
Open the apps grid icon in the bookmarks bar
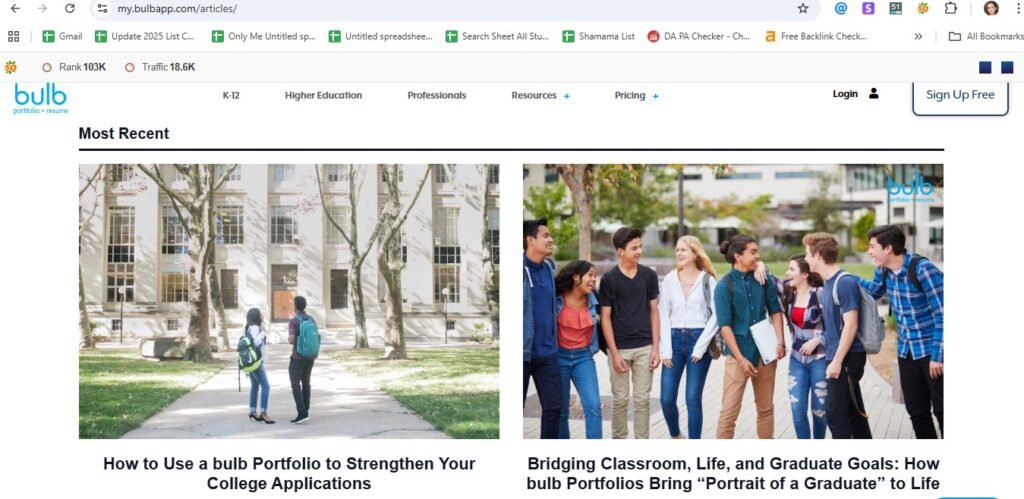[14, 37]
